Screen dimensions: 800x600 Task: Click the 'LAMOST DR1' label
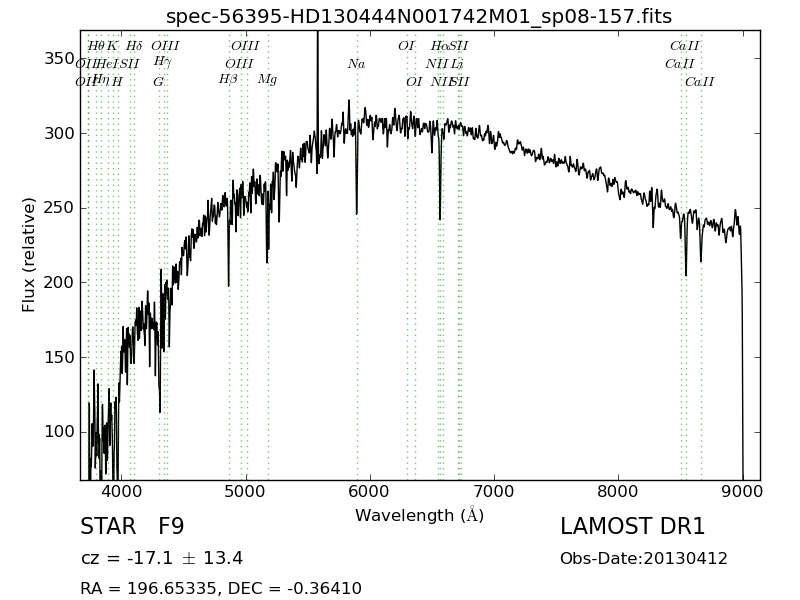pyautogui.click(x=633, y=526)
